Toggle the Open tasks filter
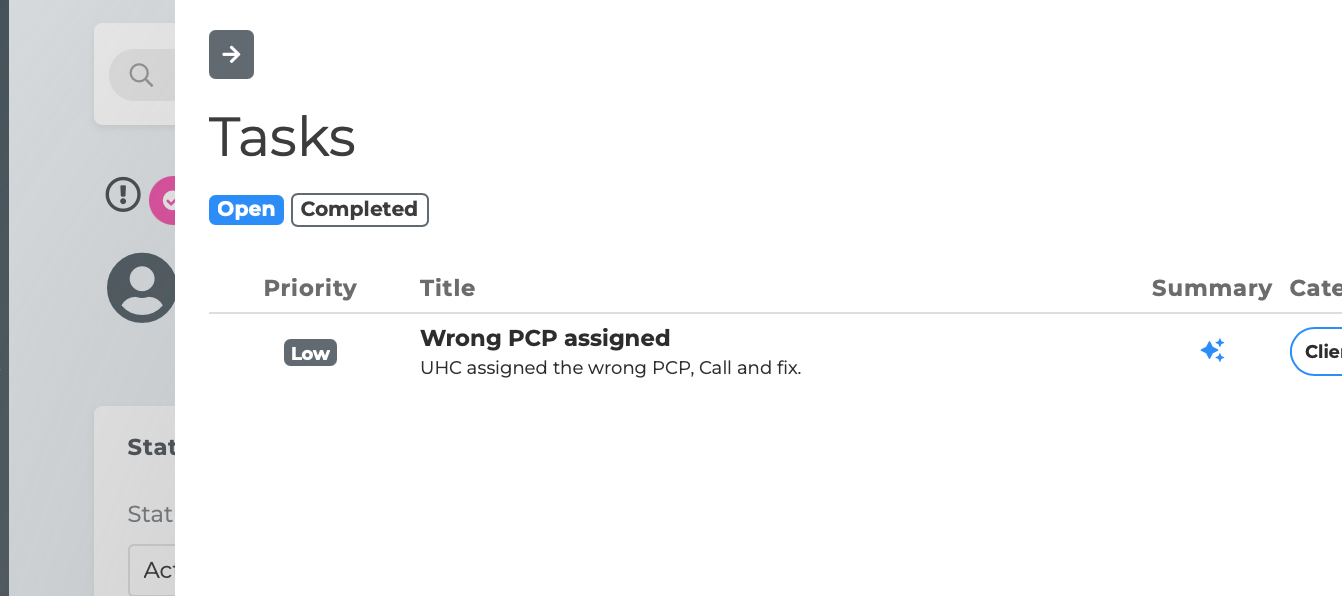 [x=246, y=209]
